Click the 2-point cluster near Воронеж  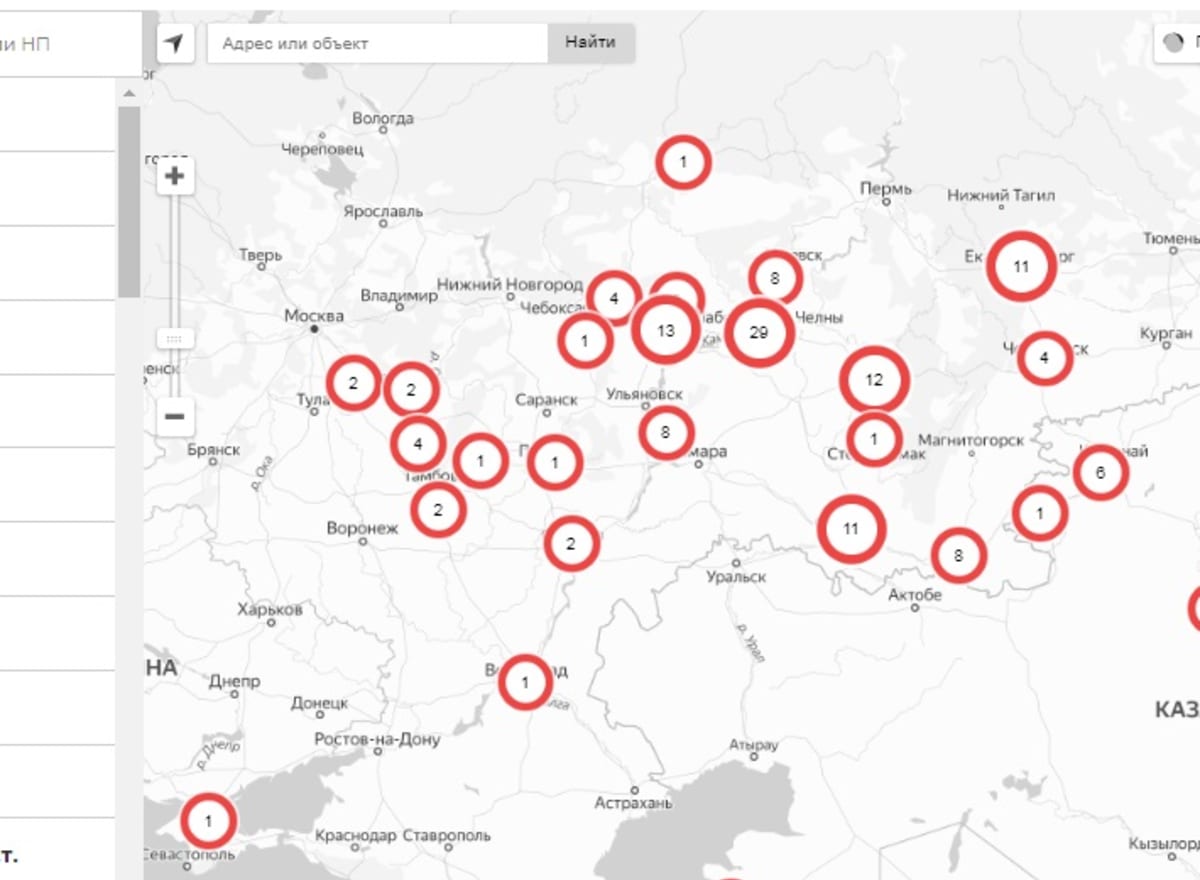[x=437, y=510]
